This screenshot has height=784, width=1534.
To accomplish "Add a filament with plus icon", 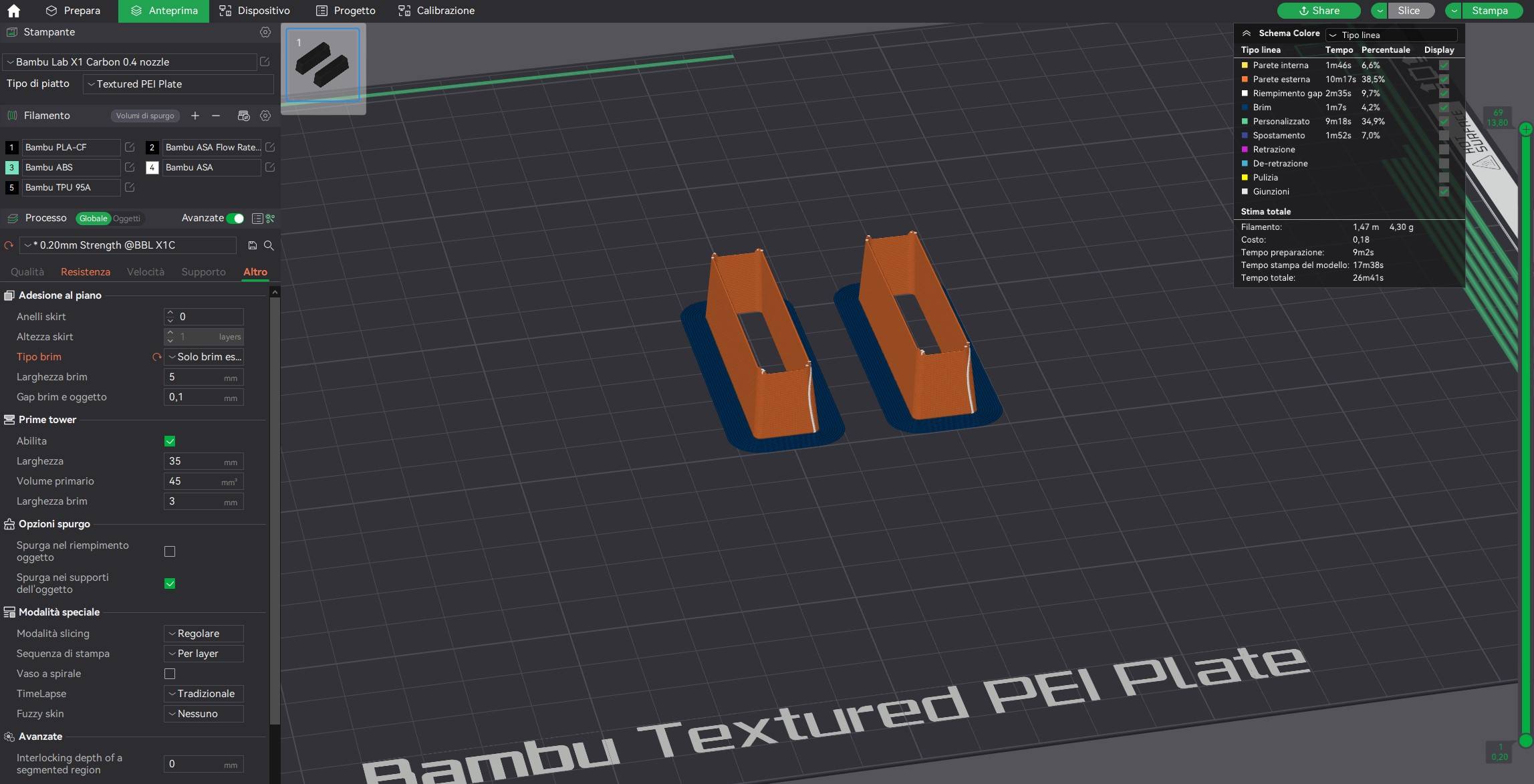I will coord(195,116).
